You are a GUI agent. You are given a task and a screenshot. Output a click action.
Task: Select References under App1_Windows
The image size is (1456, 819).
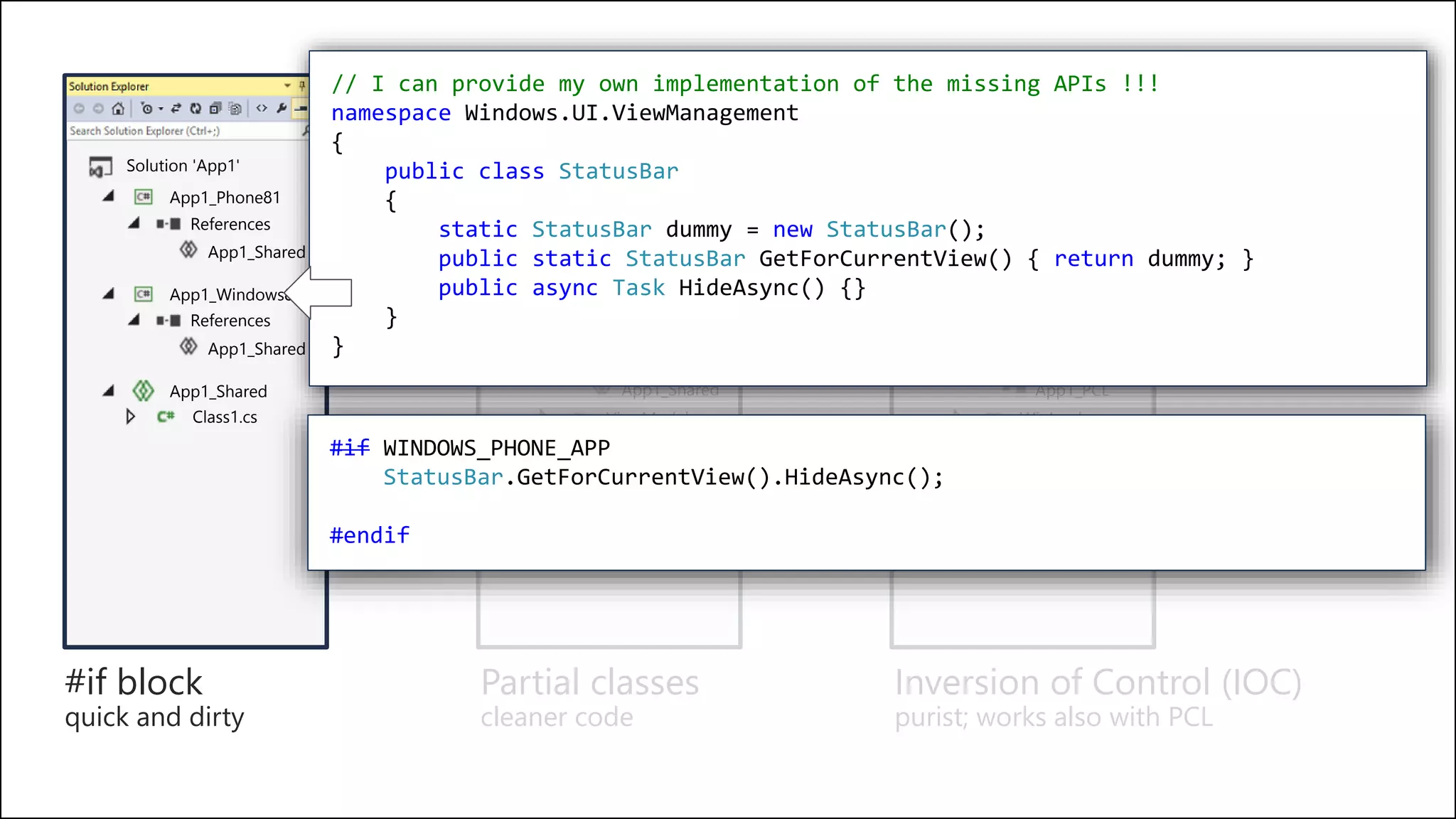click(230, 321)
